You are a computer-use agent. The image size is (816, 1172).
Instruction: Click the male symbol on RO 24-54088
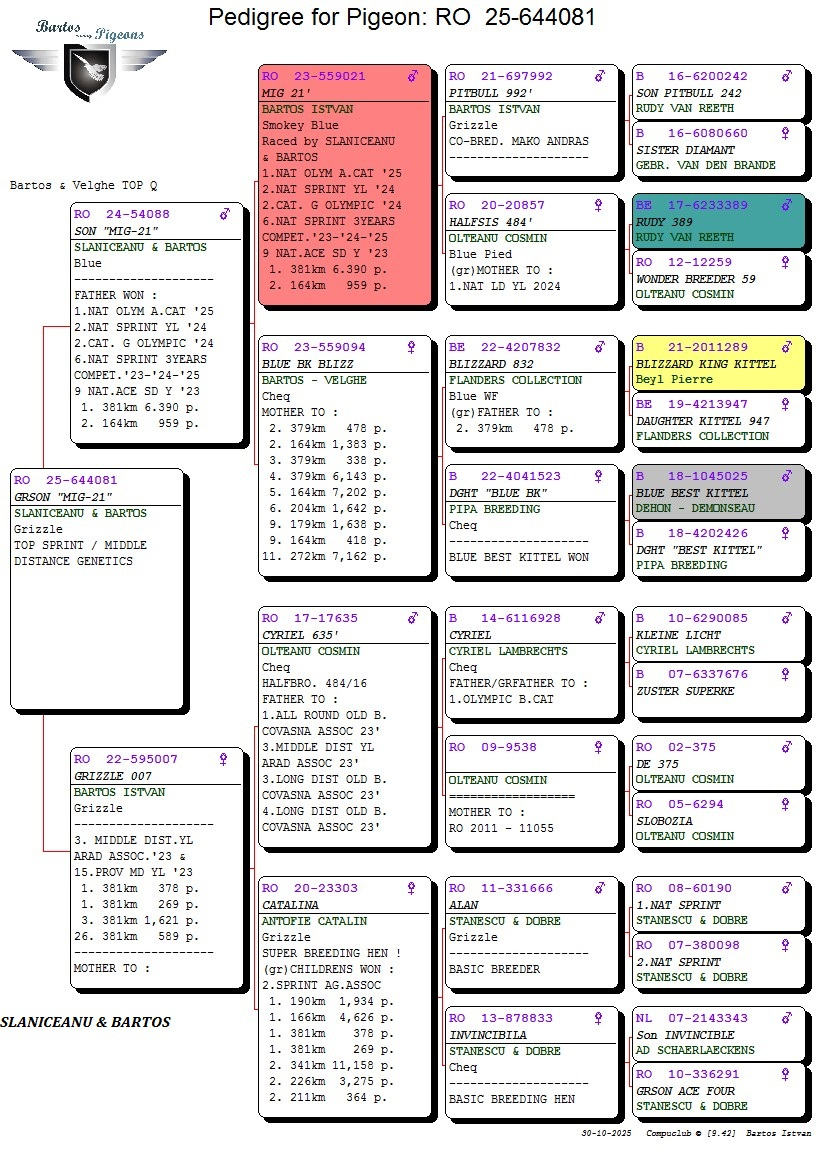225,215
